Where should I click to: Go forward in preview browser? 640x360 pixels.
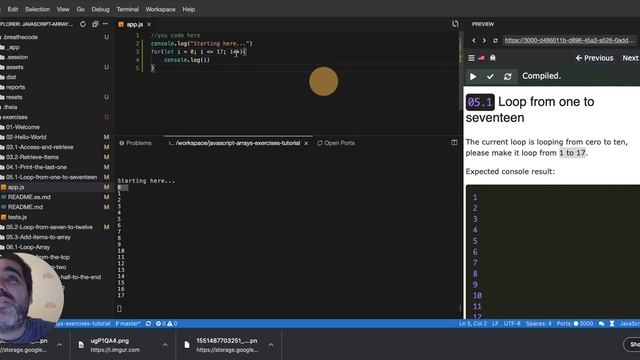pos(484,40)
